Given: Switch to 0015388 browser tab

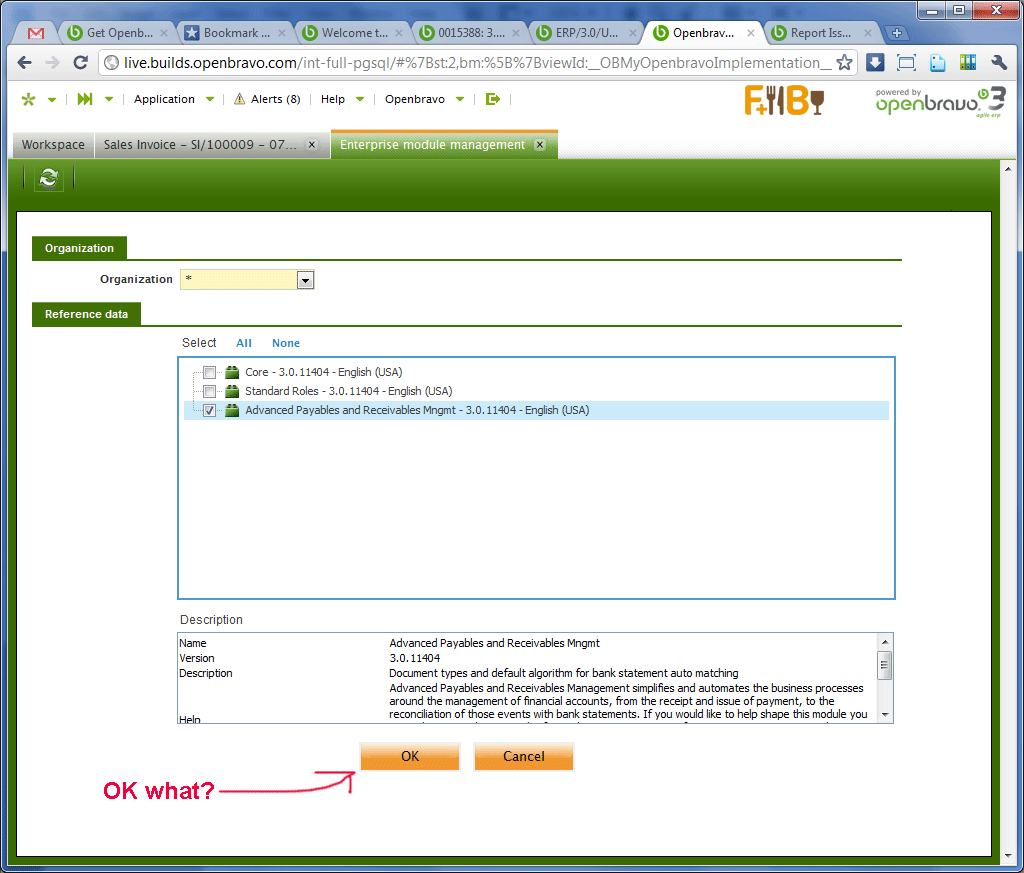Looking at the screenshot, I should pyautogui.click(x=471, y=33).
